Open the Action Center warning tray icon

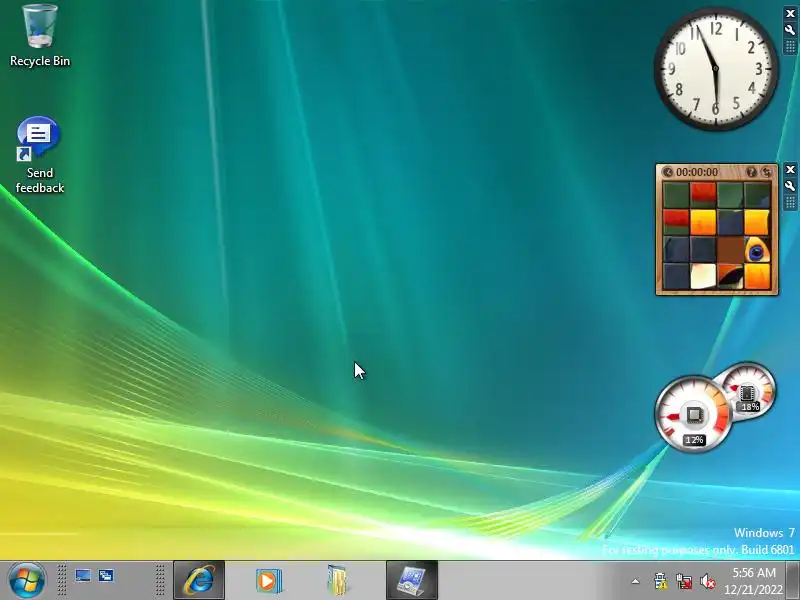point(660,581)
